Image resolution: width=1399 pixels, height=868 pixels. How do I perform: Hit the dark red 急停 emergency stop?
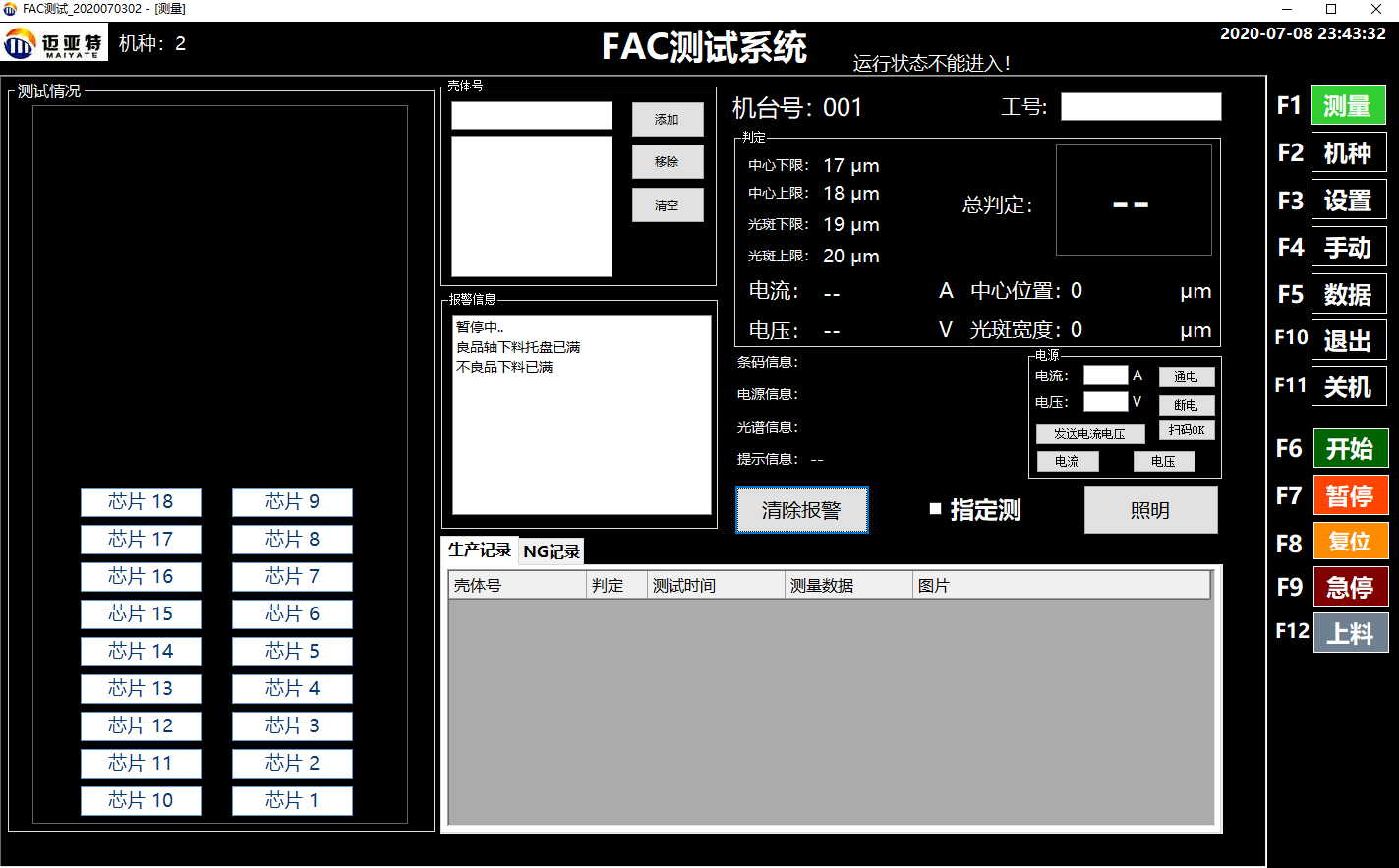[x=1350, y=587]
